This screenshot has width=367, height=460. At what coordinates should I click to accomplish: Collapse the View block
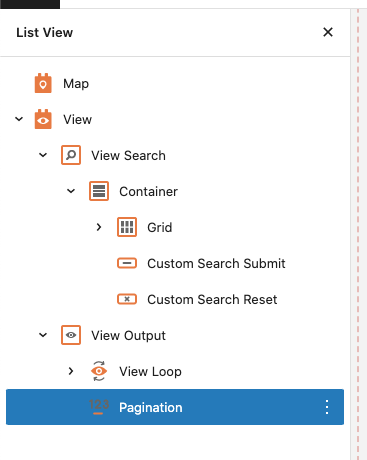[x=19, y=119]
